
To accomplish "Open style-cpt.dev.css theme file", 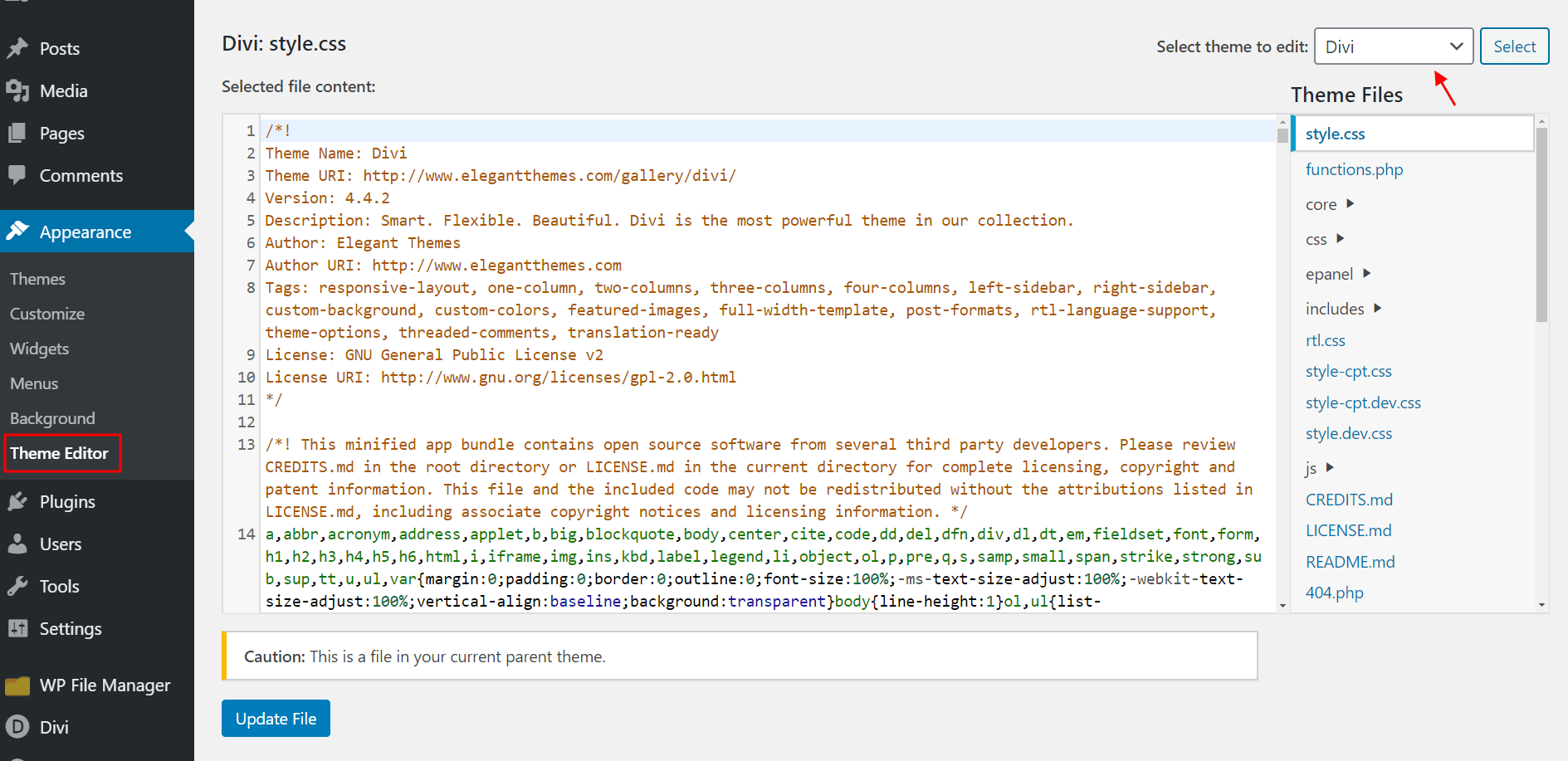I will (x=1363, y=402).
